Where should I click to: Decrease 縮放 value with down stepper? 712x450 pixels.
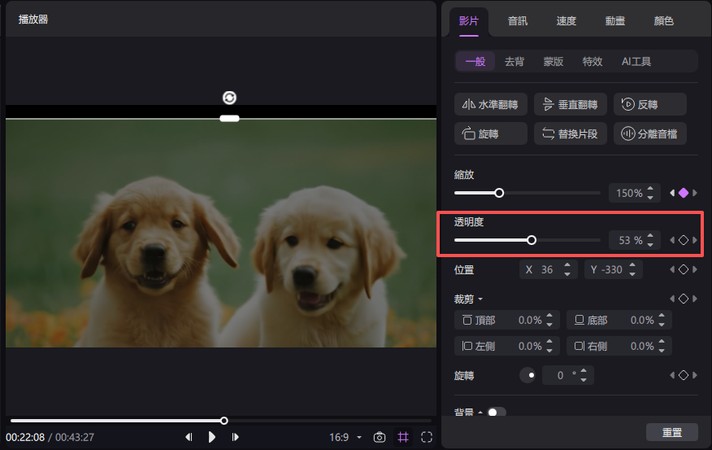(x=650, y=198)
